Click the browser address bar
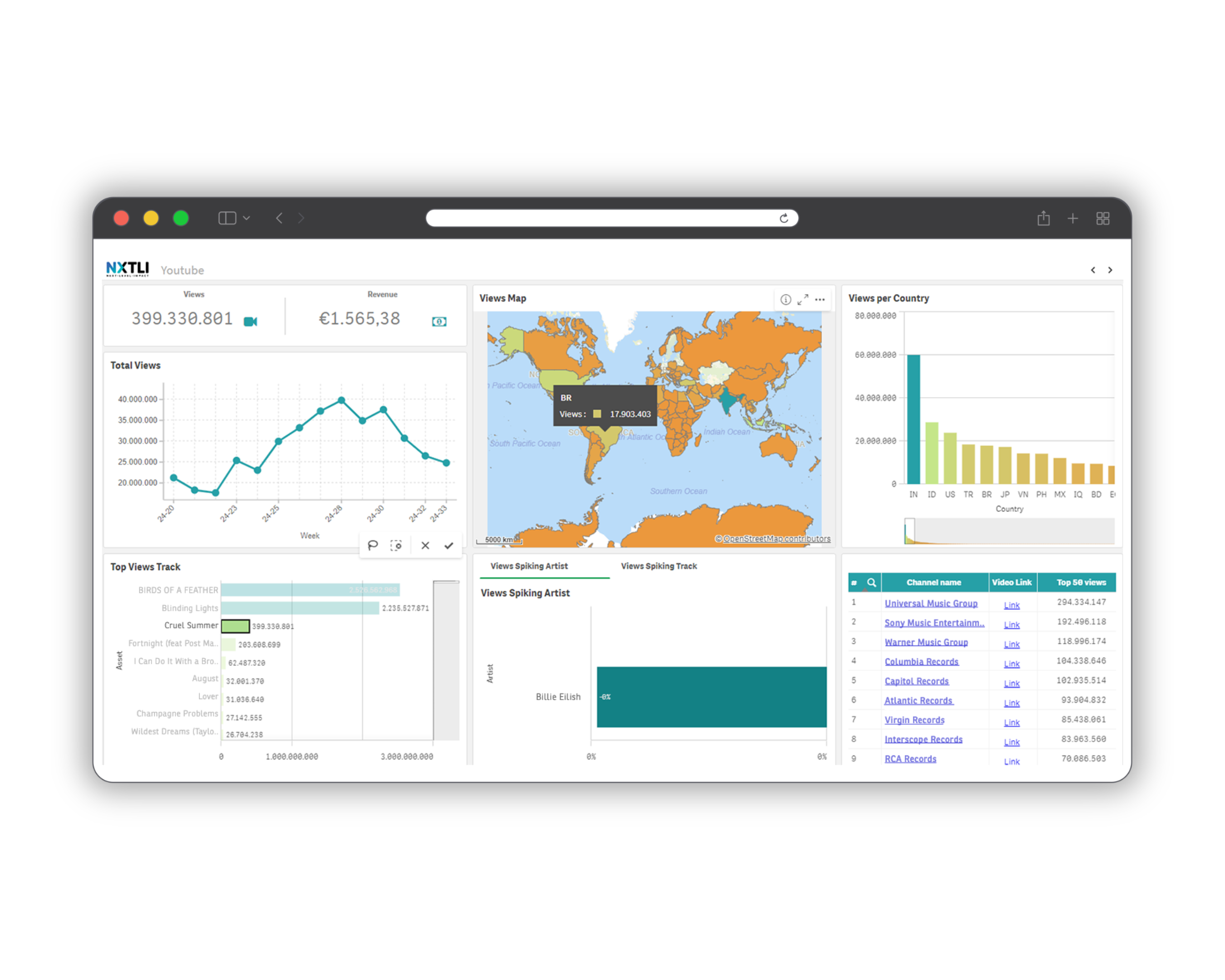This screenshot has height=980, width=1225. point(612,218)
